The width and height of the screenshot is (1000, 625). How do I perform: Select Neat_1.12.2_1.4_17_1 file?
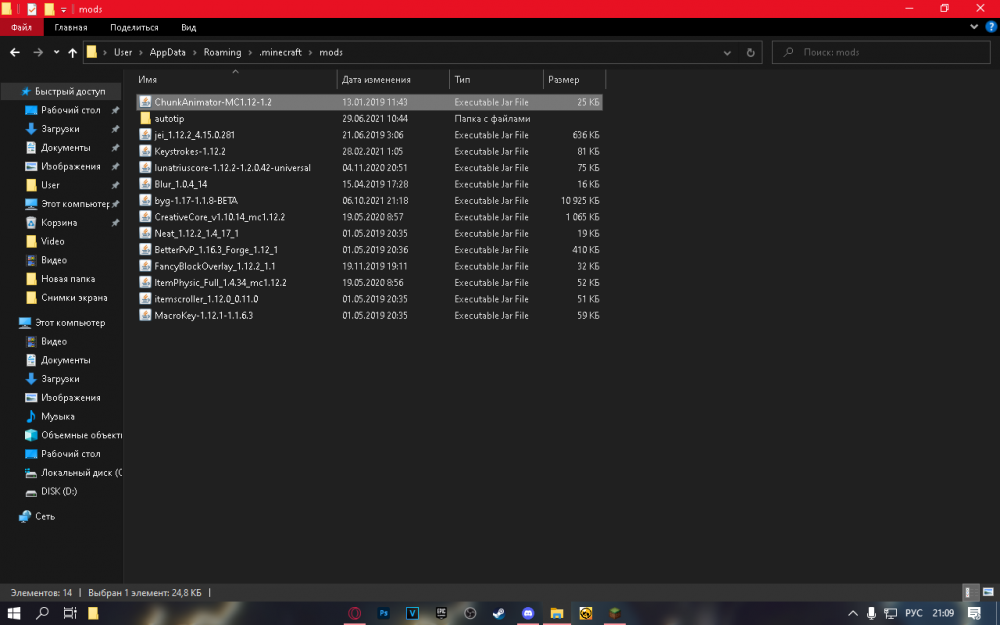(369, 233)
